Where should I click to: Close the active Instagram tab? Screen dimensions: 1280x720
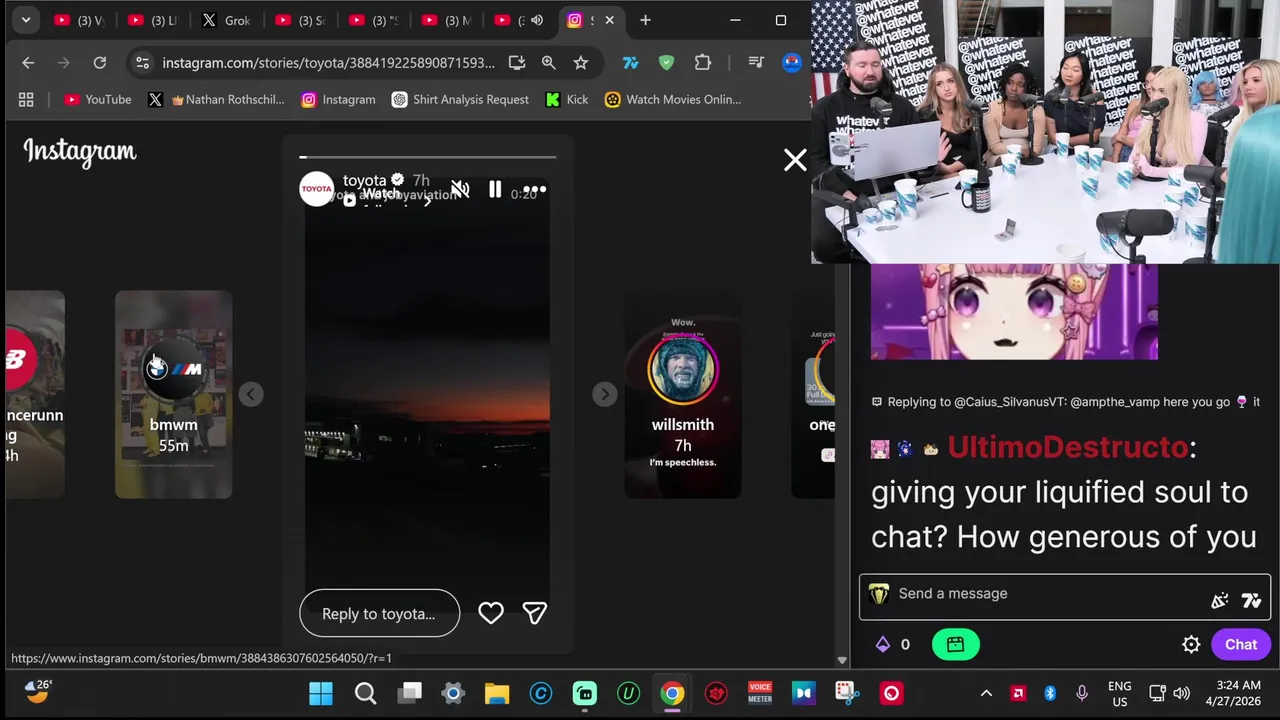click(x=609, y=20)
